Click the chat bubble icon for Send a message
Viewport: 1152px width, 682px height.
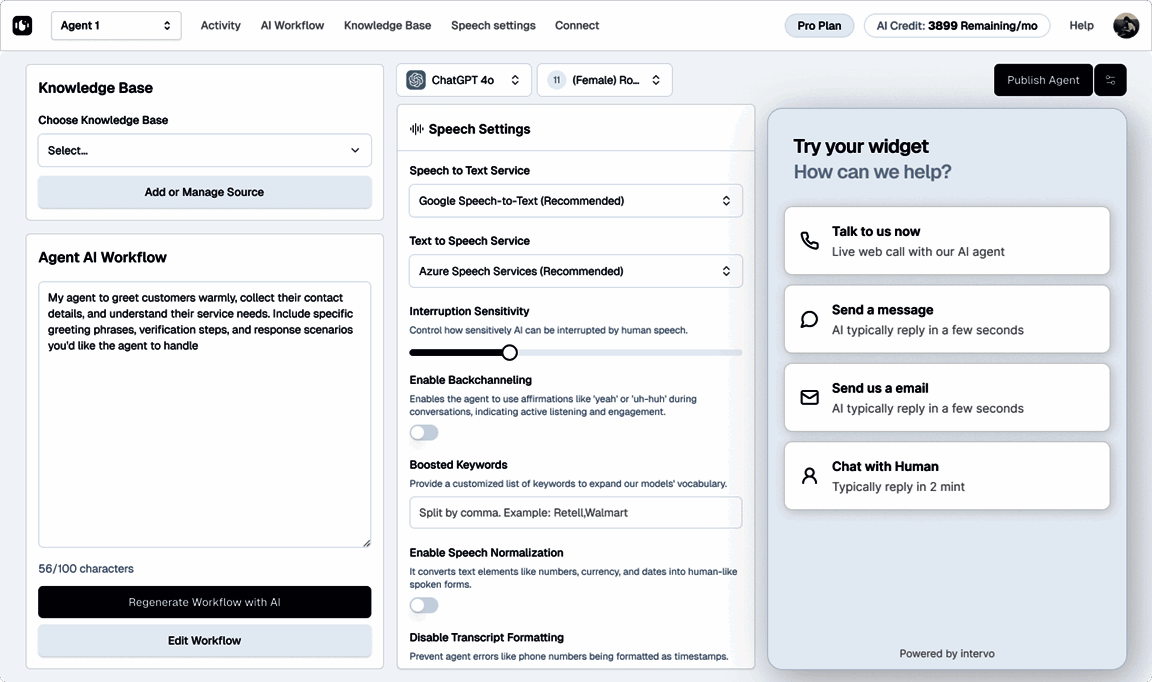810,320
